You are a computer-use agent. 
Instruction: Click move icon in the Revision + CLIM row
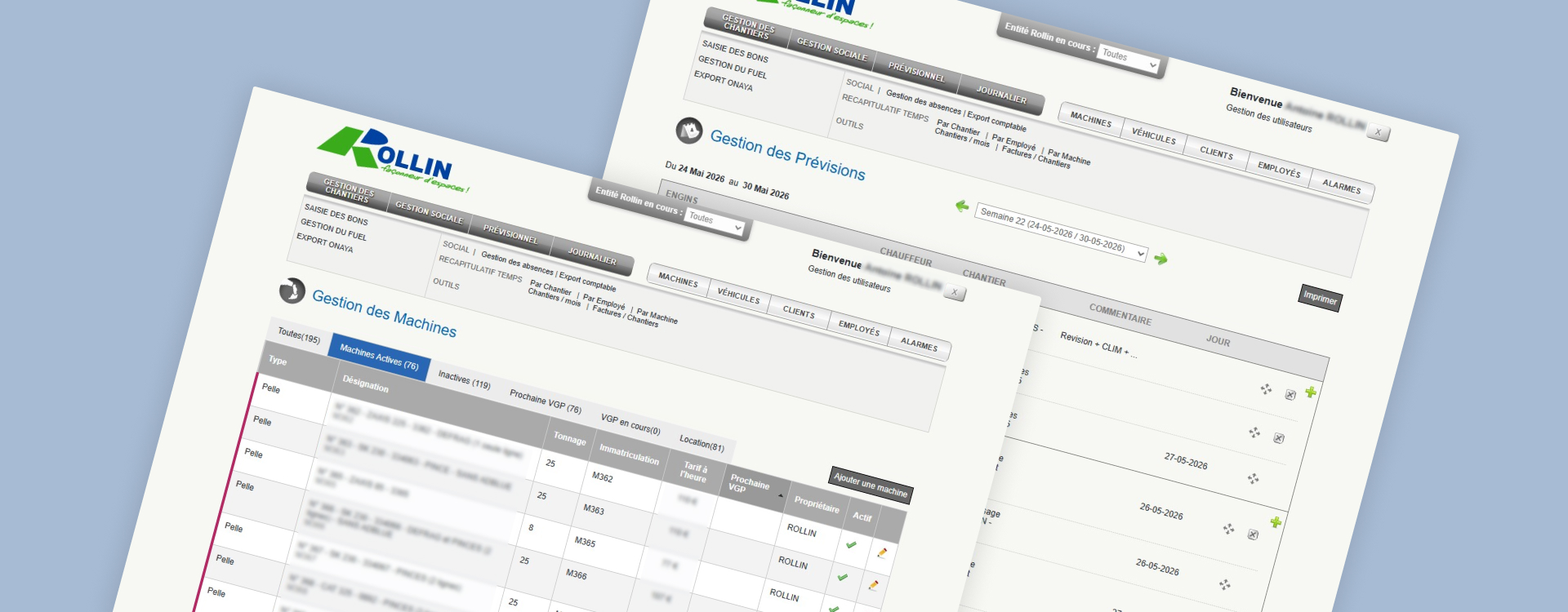click(x=1266, y=389)
